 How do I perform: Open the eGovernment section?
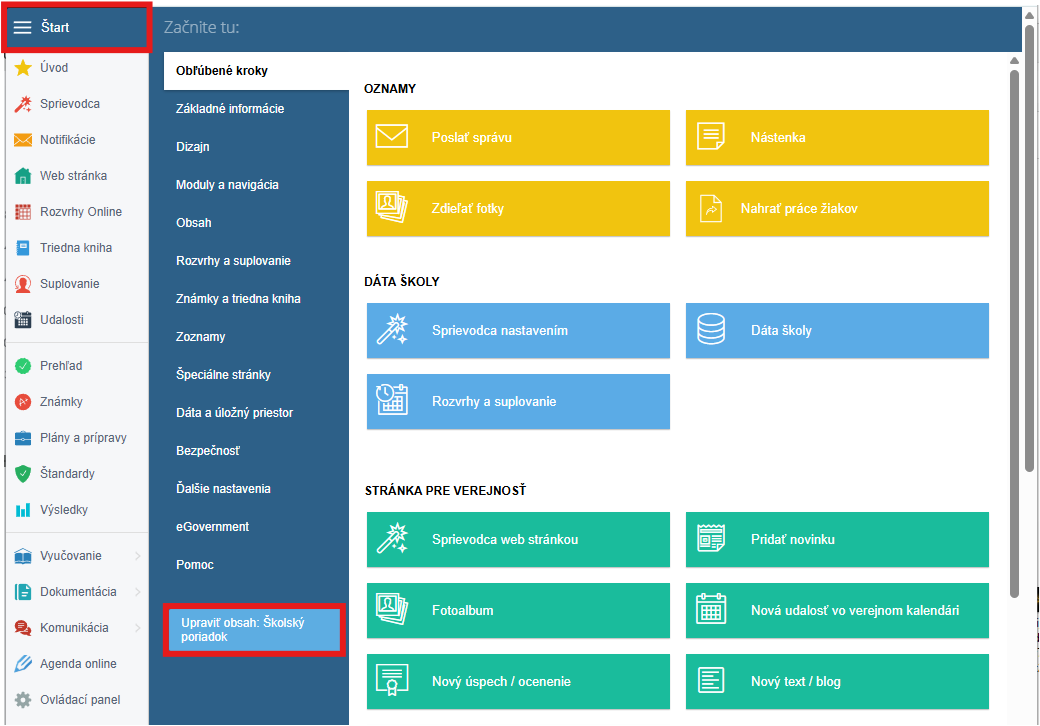point(256,526)
